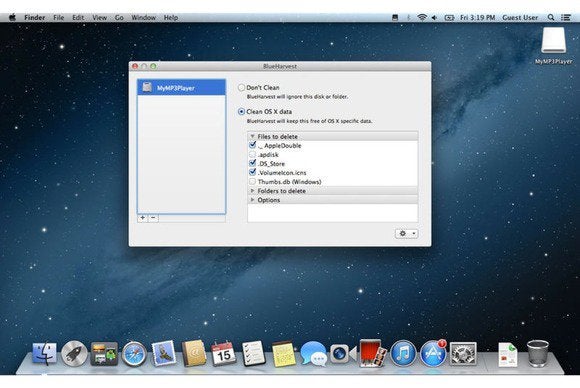
Task: Open Safari compass icon in Dock
Action: click(134, 354)
